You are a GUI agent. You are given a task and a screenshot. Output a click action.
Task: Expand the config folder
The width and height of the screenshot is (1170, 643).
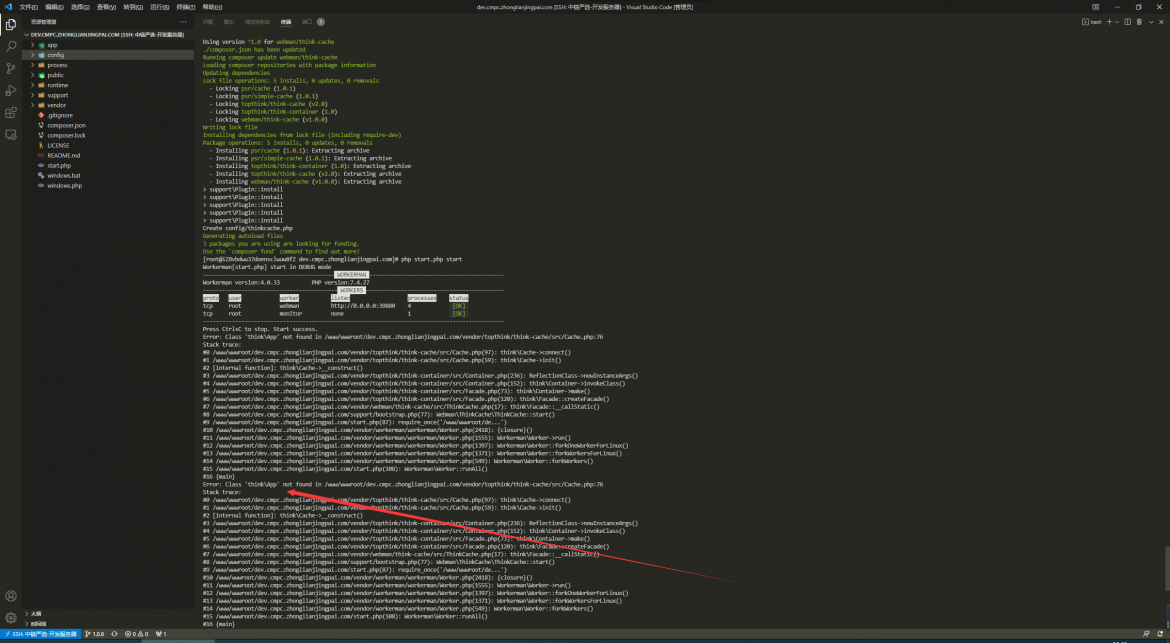108,55
